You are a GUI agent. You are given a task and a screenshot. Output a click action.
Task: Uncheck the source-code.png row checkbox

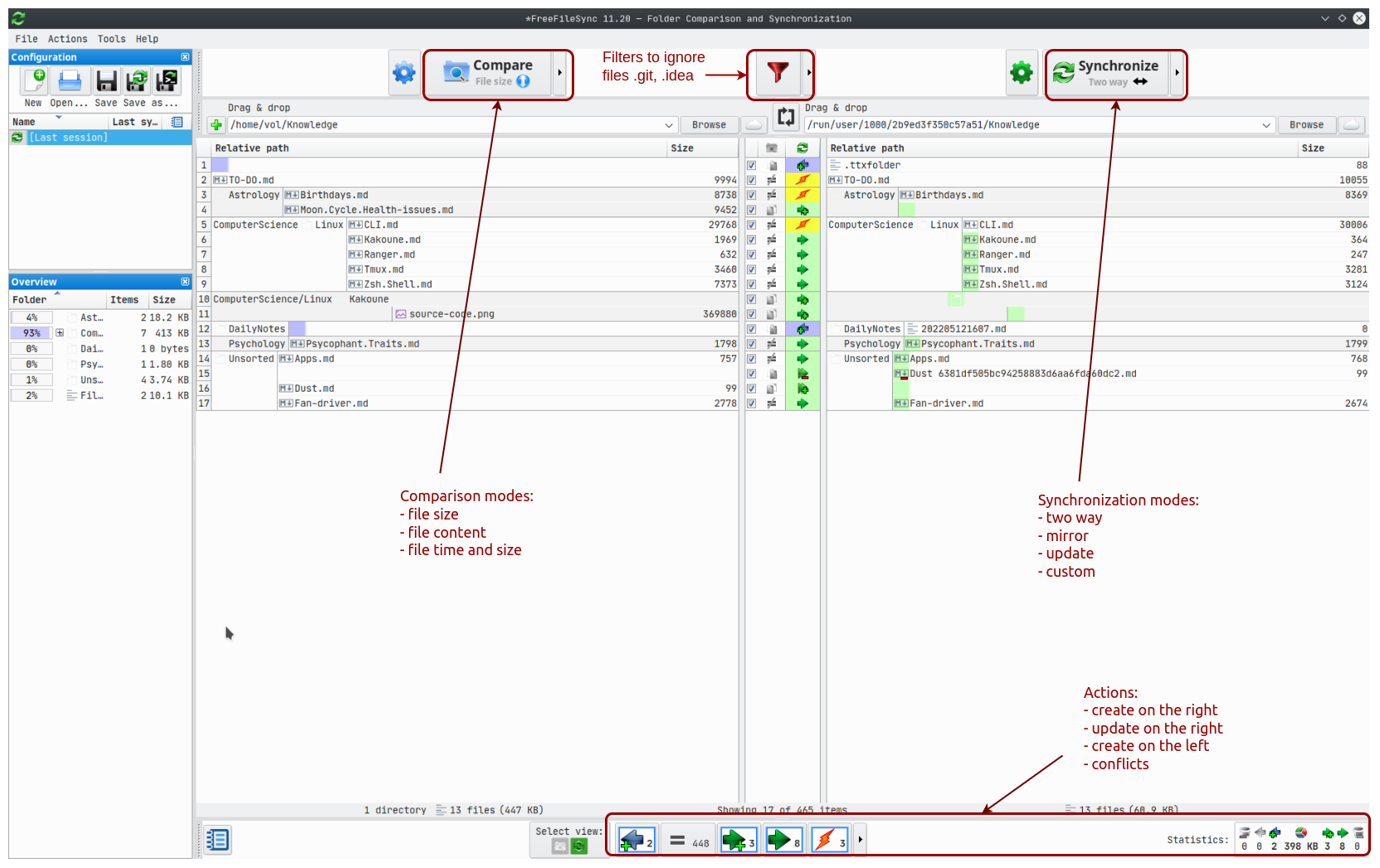click(752, 315)
